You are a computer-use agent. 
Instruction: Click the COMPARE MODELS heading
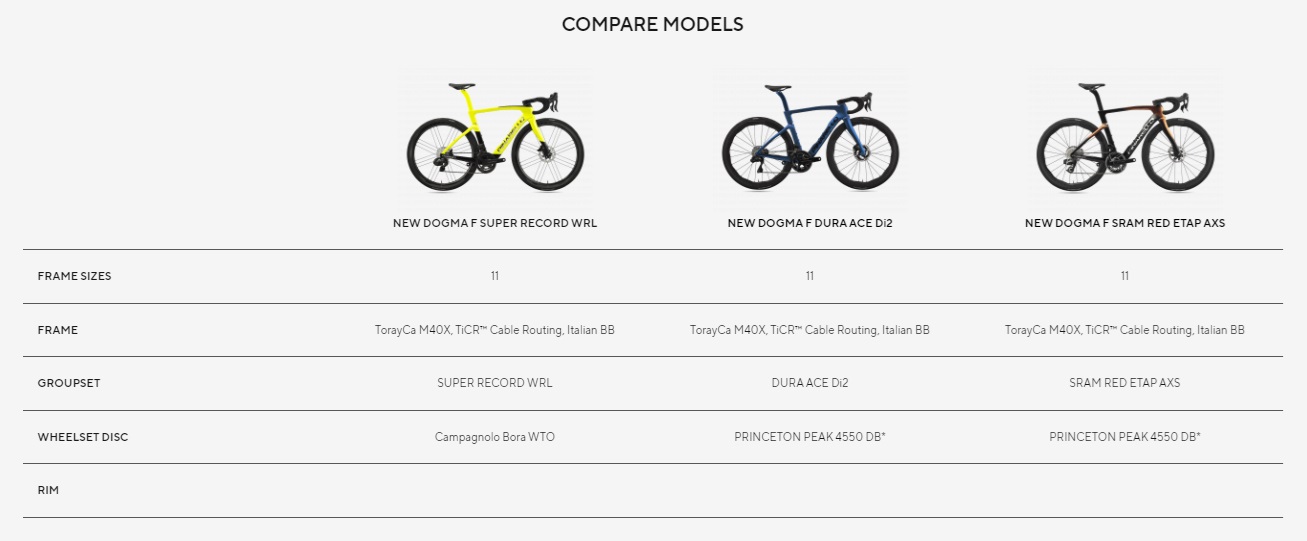click(653, 24)
